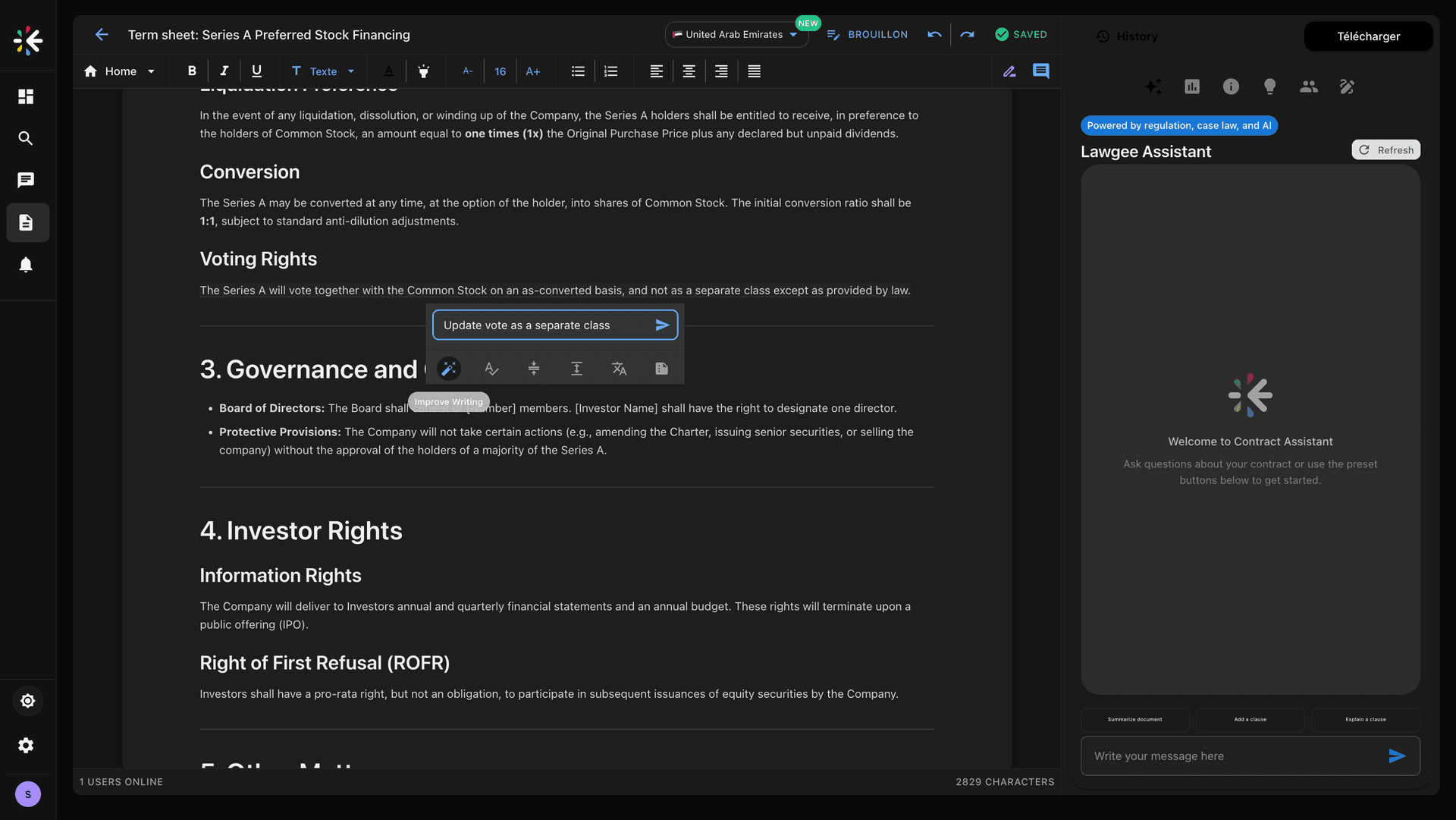Screen dimensions: 1456x820
Task: Expand the Home menu dropdown
Action: pyautogui.click(x=120, y=71)
